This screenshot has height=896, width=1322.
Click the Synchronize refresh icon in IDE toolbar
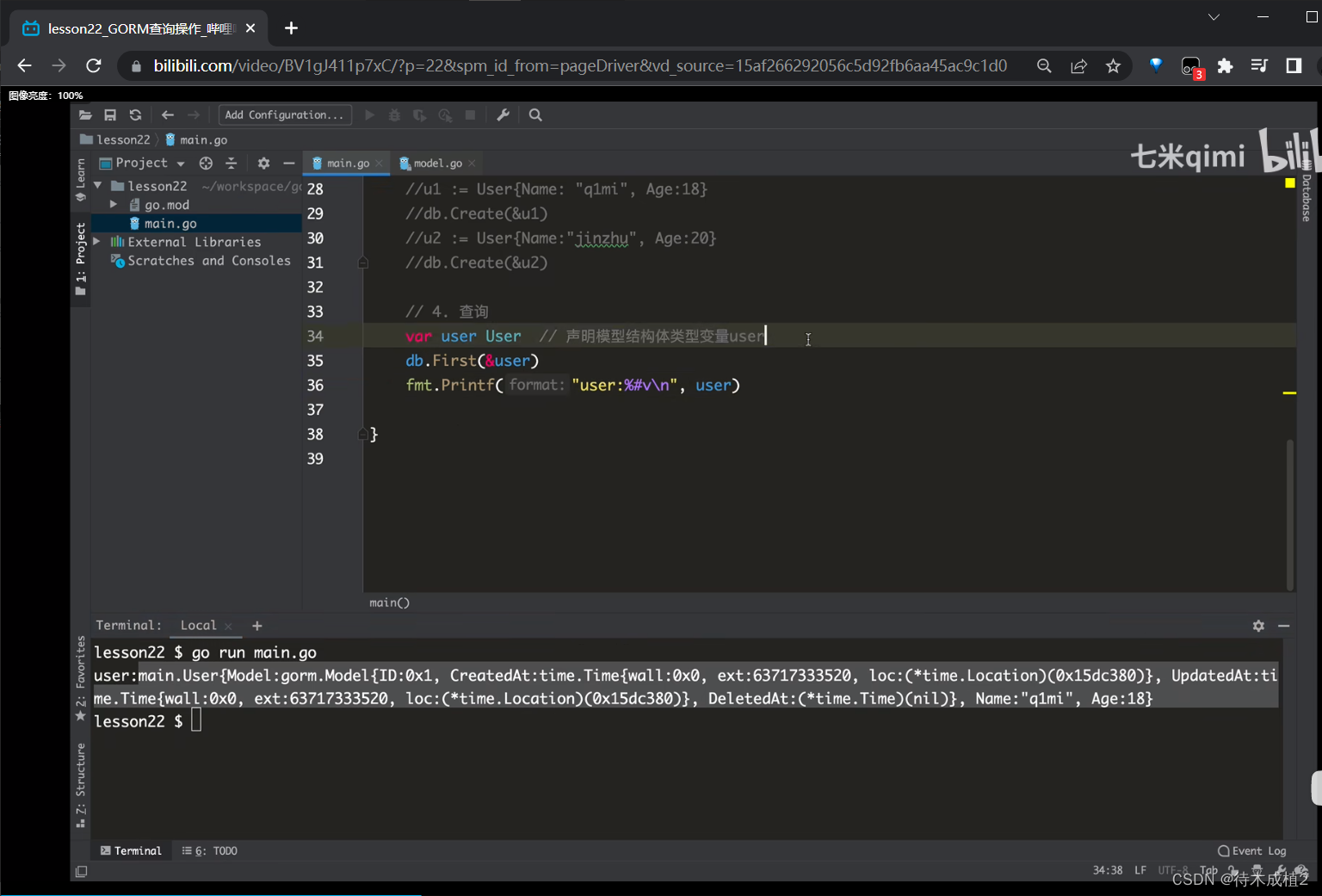[x=135, y=115]
